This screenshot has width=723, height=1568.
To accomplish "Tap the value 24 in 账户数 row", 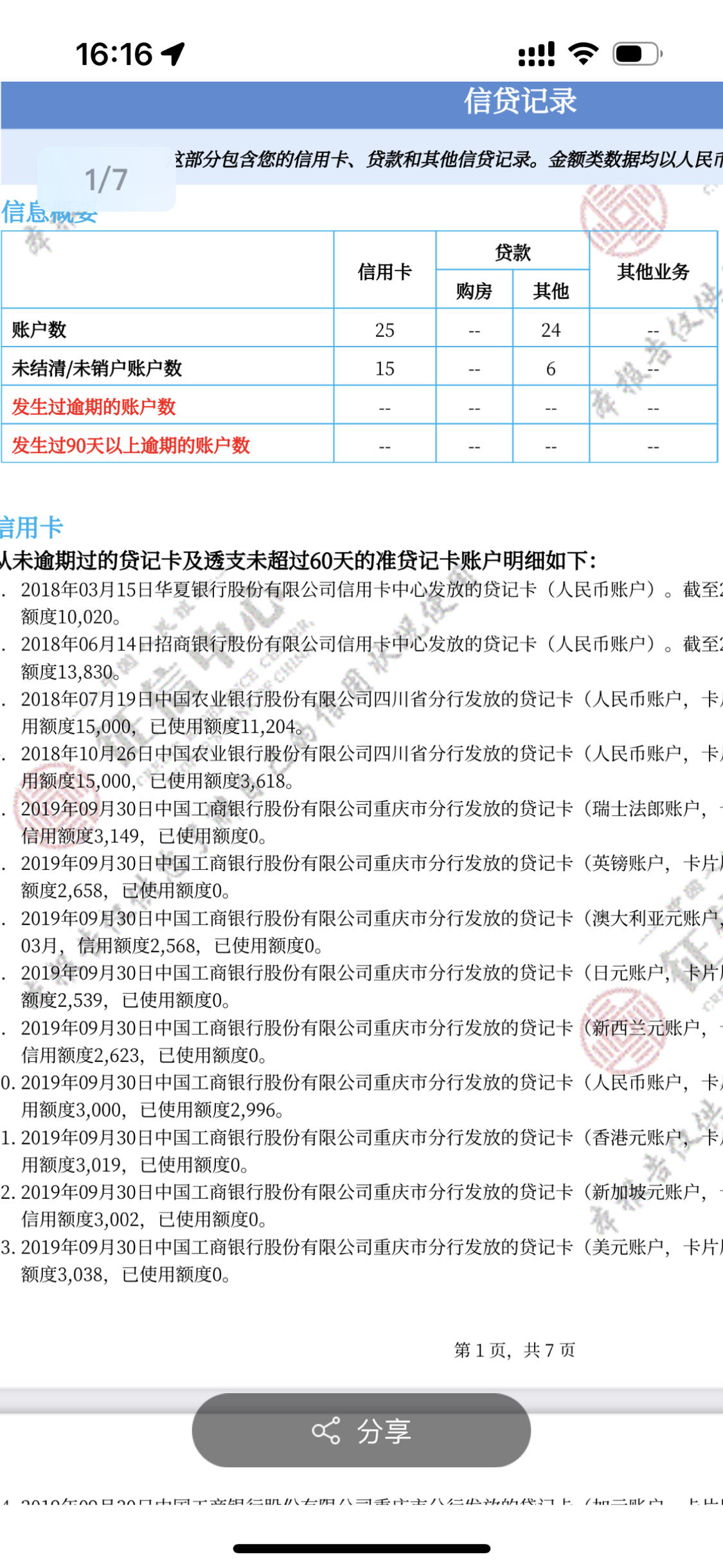I will [x=551, y=330].
